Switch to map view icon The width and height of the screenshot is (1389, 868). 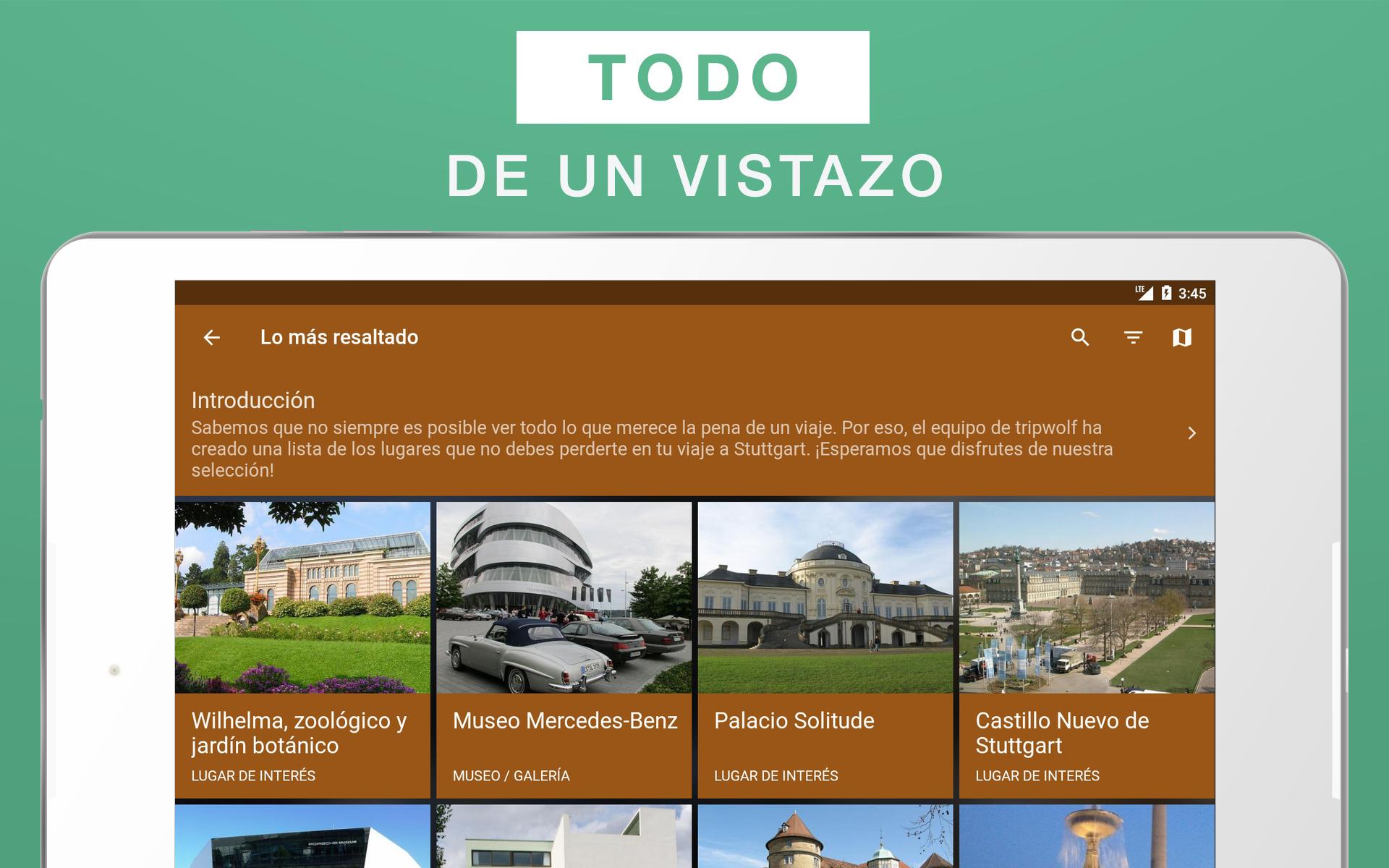(1182, 337)
